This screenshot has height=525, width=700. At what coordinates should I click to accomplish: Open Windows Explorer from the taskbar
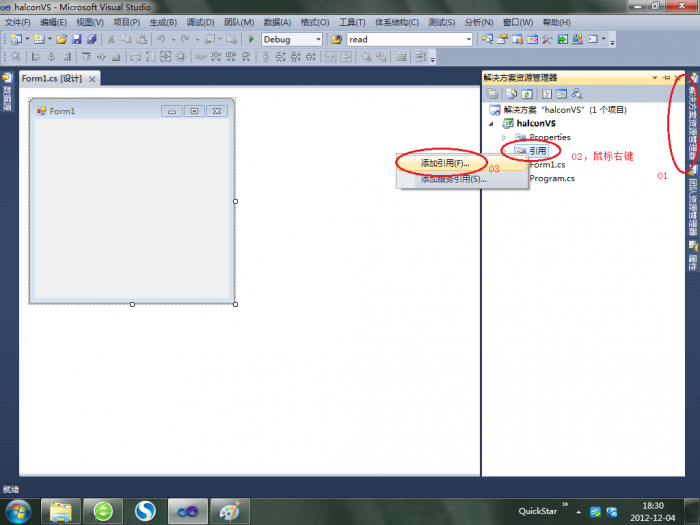point(61,512)
